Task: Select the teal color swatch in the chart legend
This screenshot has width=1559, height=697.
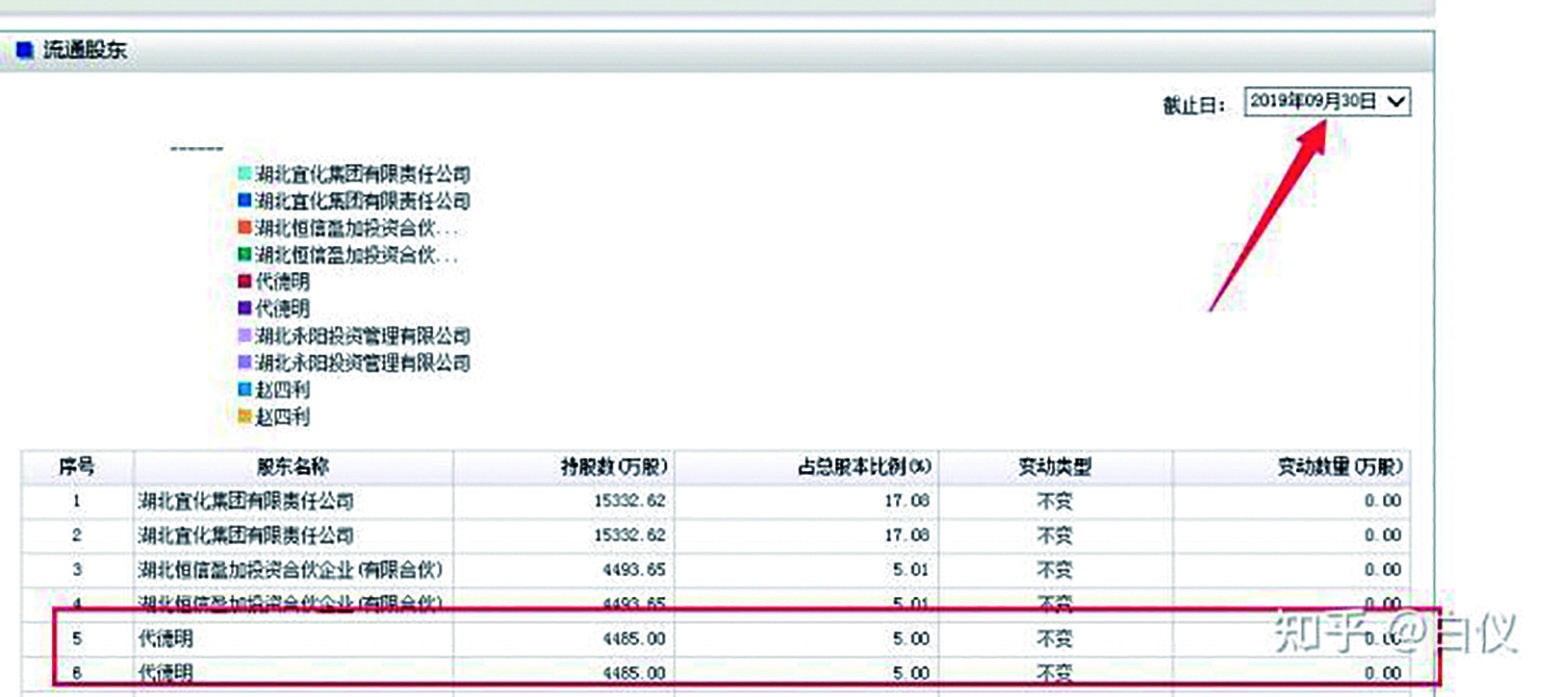Action: click(243, 173)
